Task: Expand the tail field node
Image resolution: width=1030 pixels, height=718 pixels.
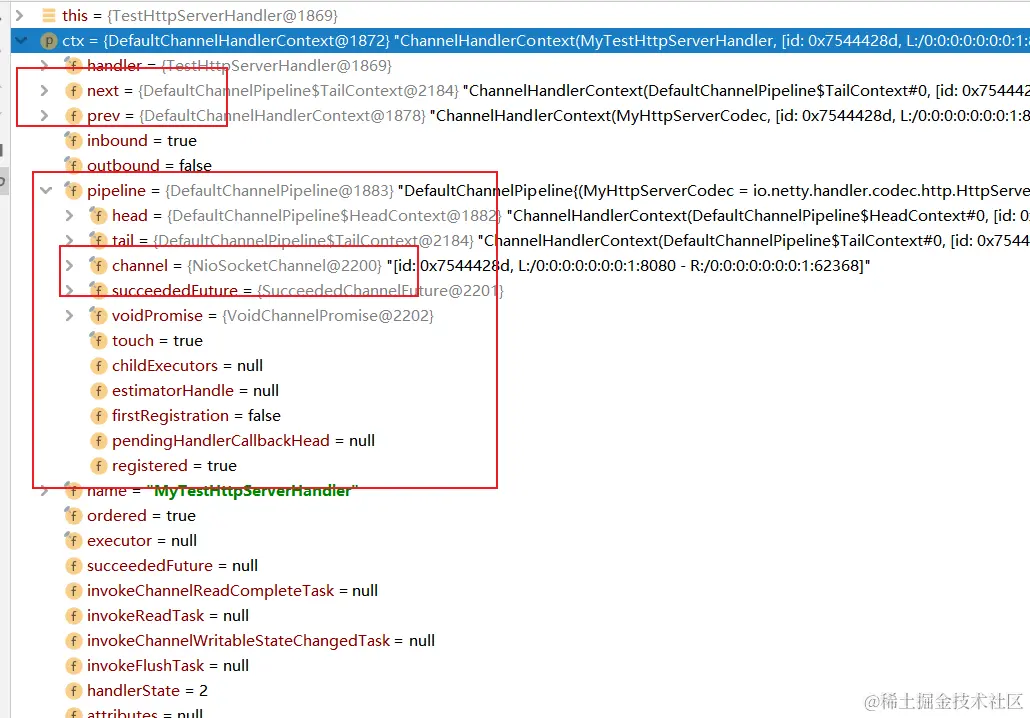Action: [69, 240]
